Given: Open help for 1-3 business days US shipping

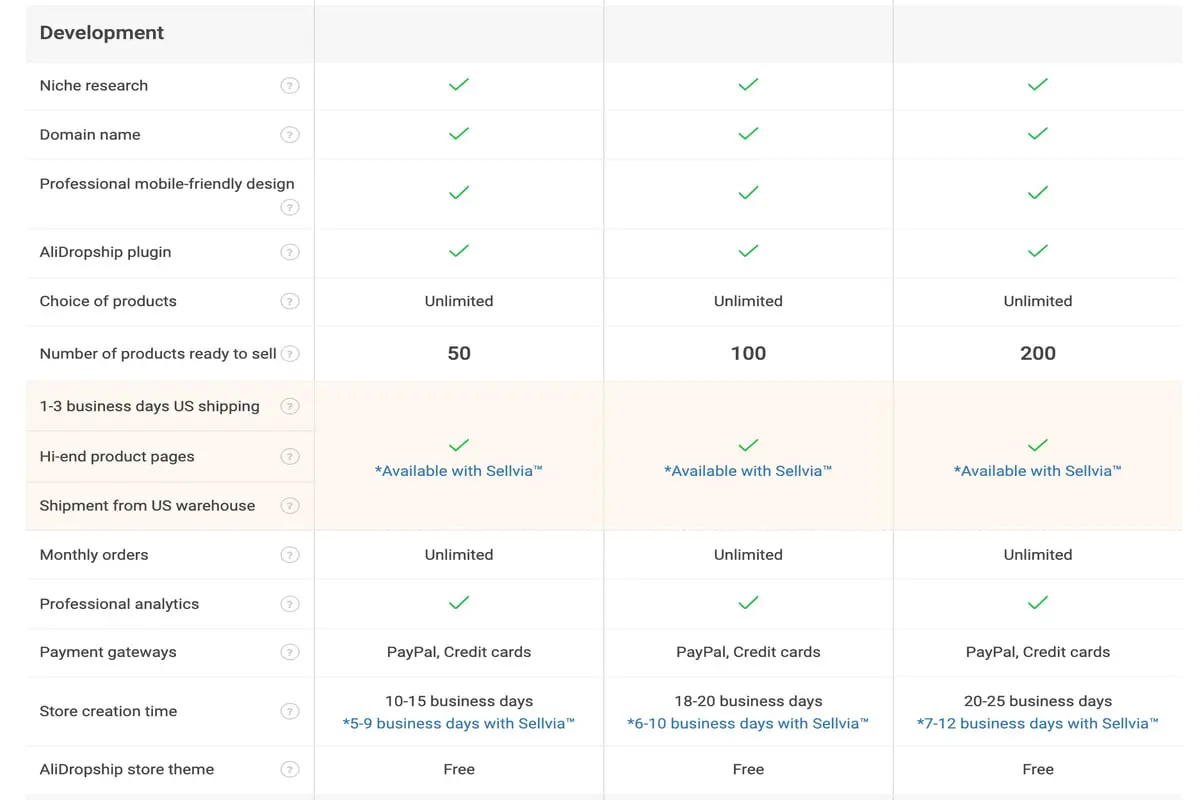Looking at the screenshot, I should point(290,407).
